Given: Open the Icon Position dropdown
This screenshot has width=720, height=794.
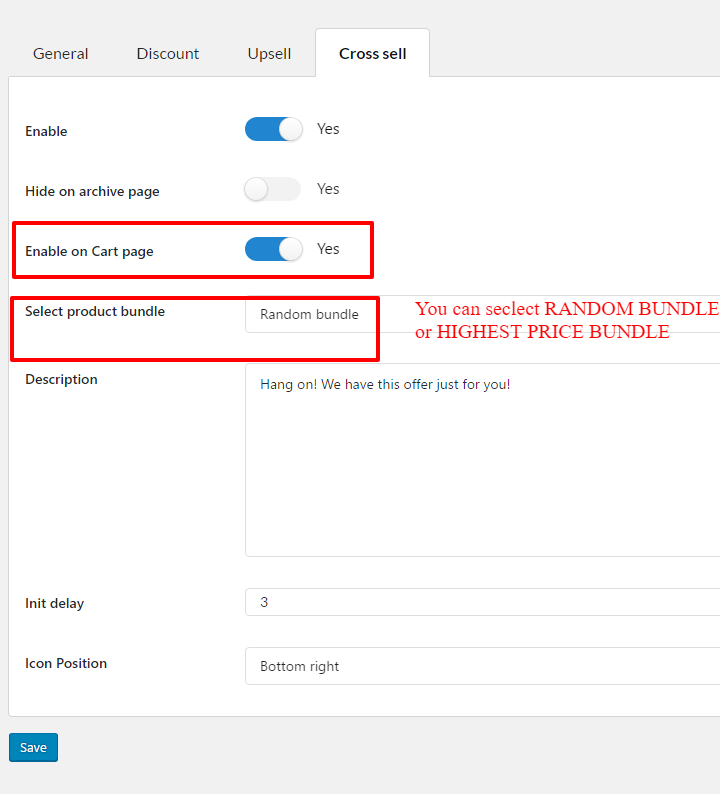Looking at the screenshot, I should (483, 666).
